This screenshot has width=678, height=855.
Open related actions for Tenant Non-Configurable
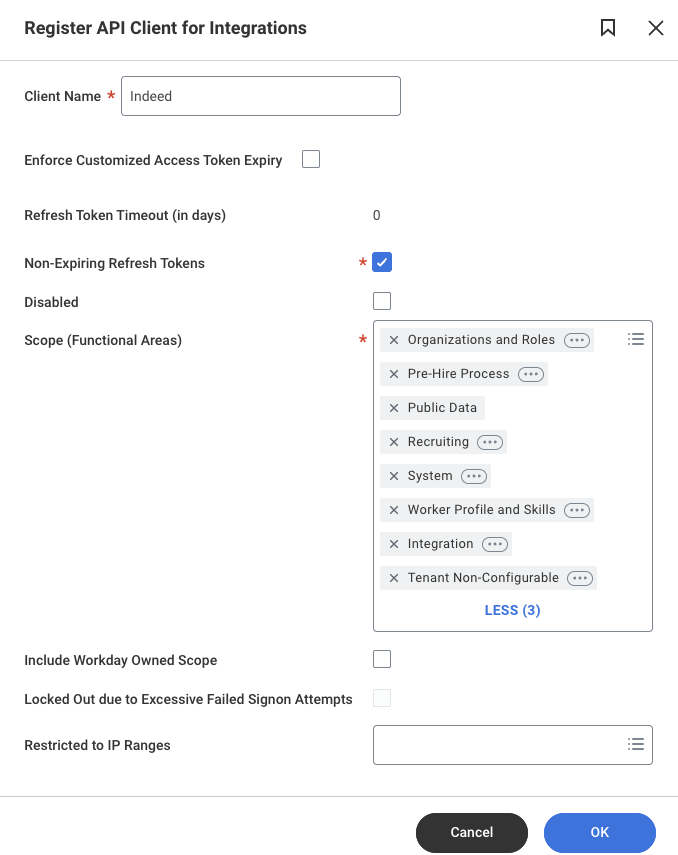click(x=580, y=578)
